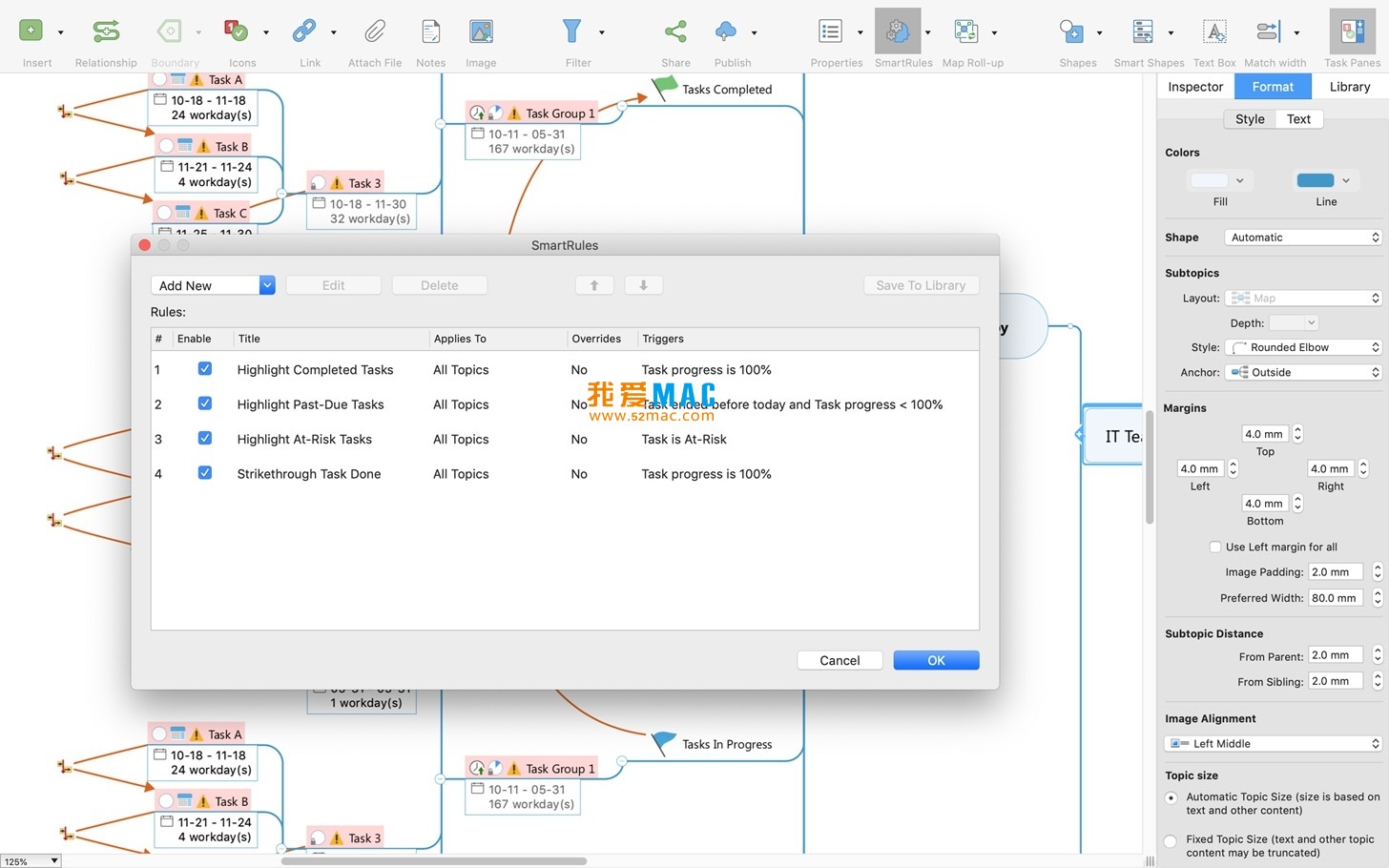
Task: Toggle the Highlight At-Risk Tasks checkbox
Action: coord(205,439)
